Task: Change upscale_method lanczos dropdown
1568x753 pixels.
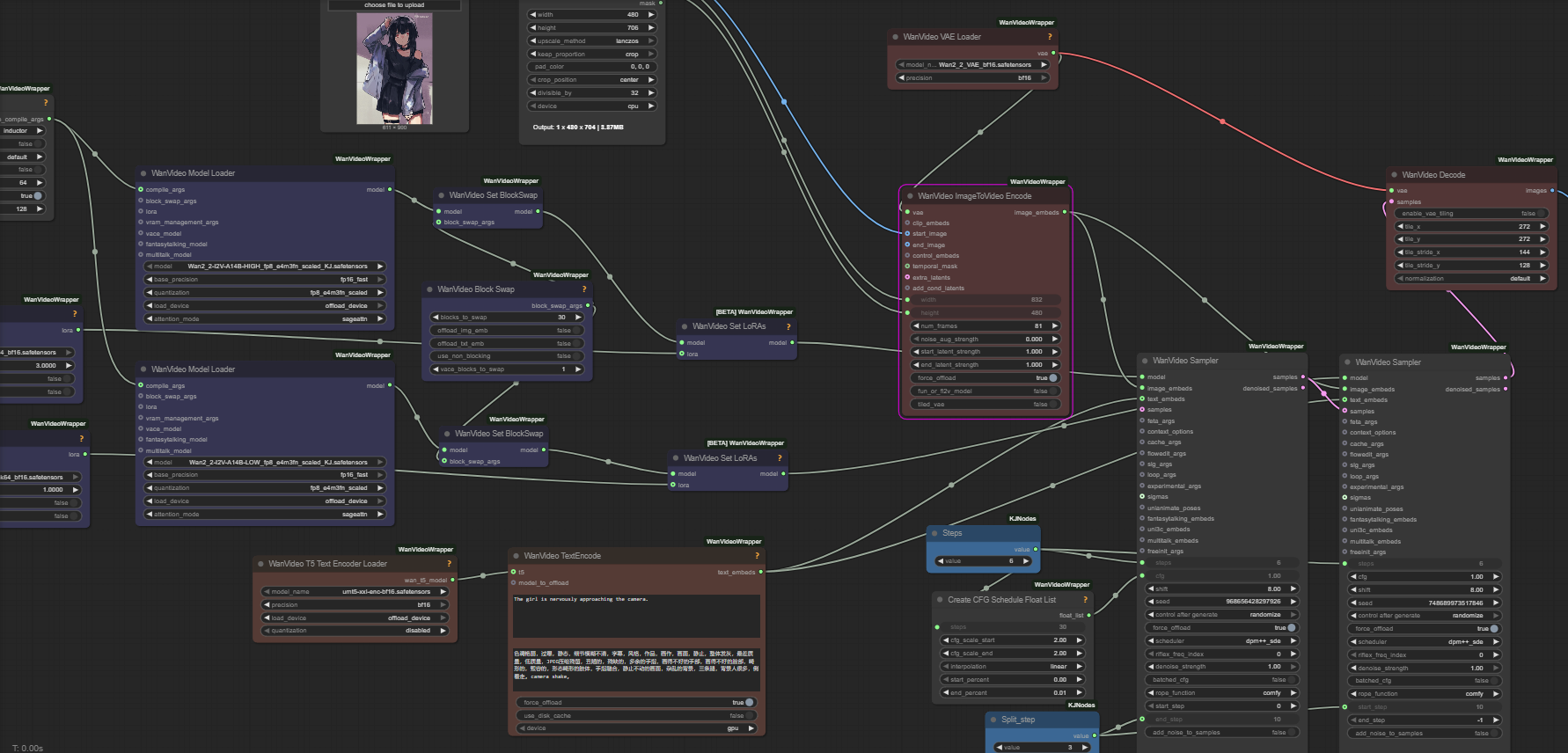Action: [x=592, y=41]
